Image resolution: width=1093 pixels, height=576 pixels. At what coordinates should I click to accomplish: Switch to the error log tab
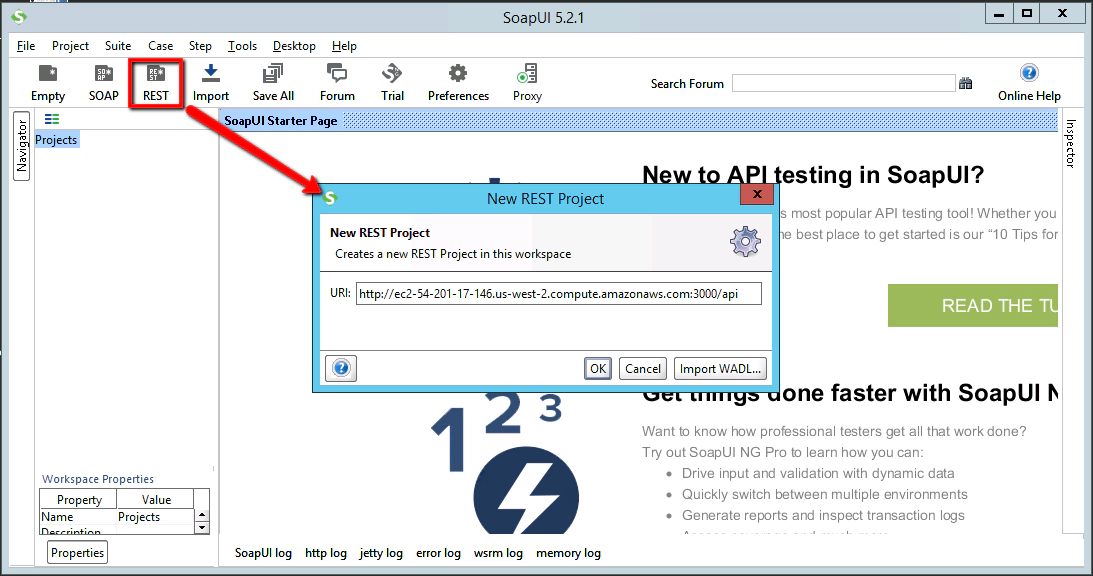click(x=438, y=552)
